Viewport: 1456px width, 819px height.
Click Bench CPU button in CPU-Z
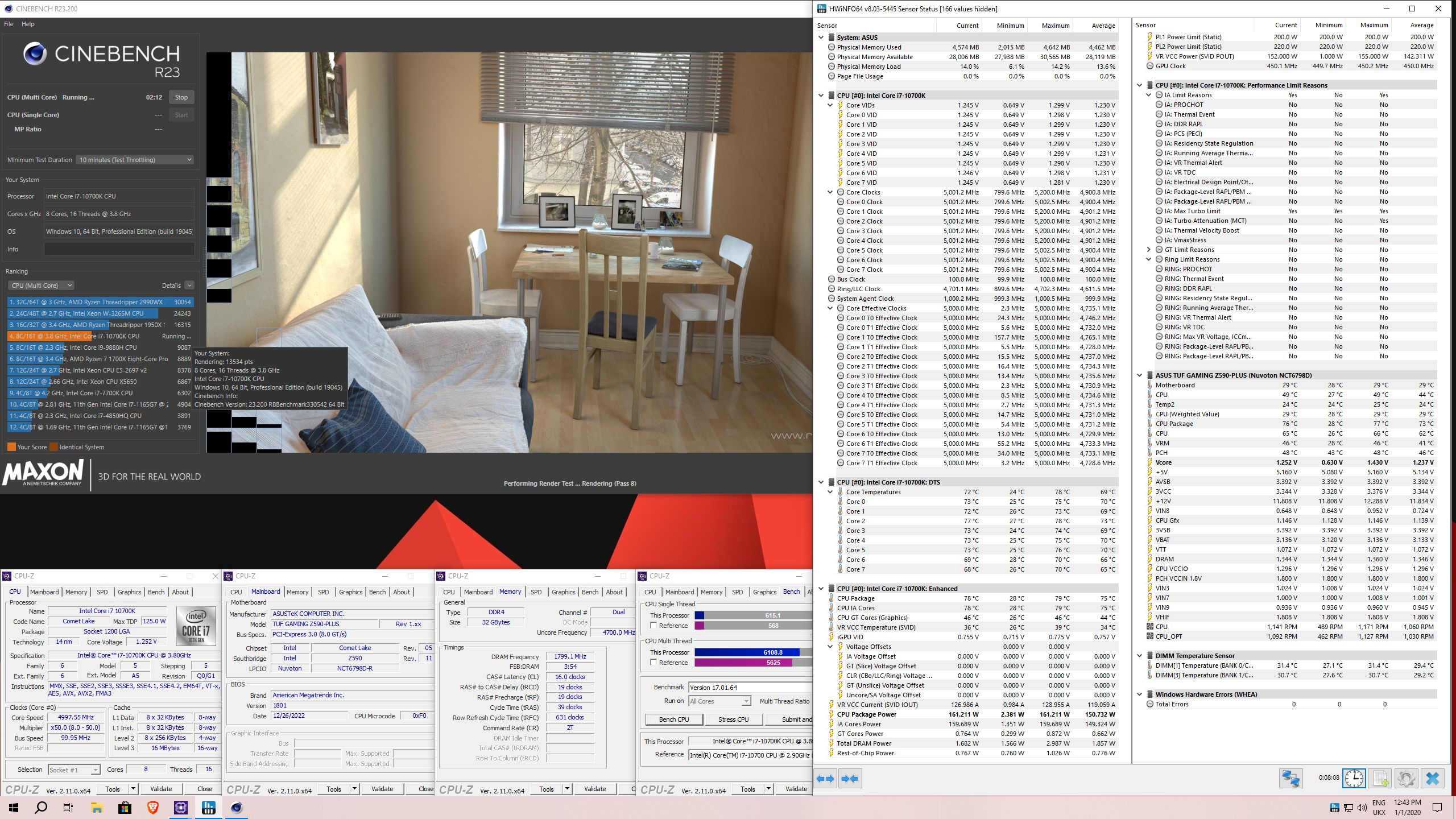pyautogui.click(x=674, y=719)
